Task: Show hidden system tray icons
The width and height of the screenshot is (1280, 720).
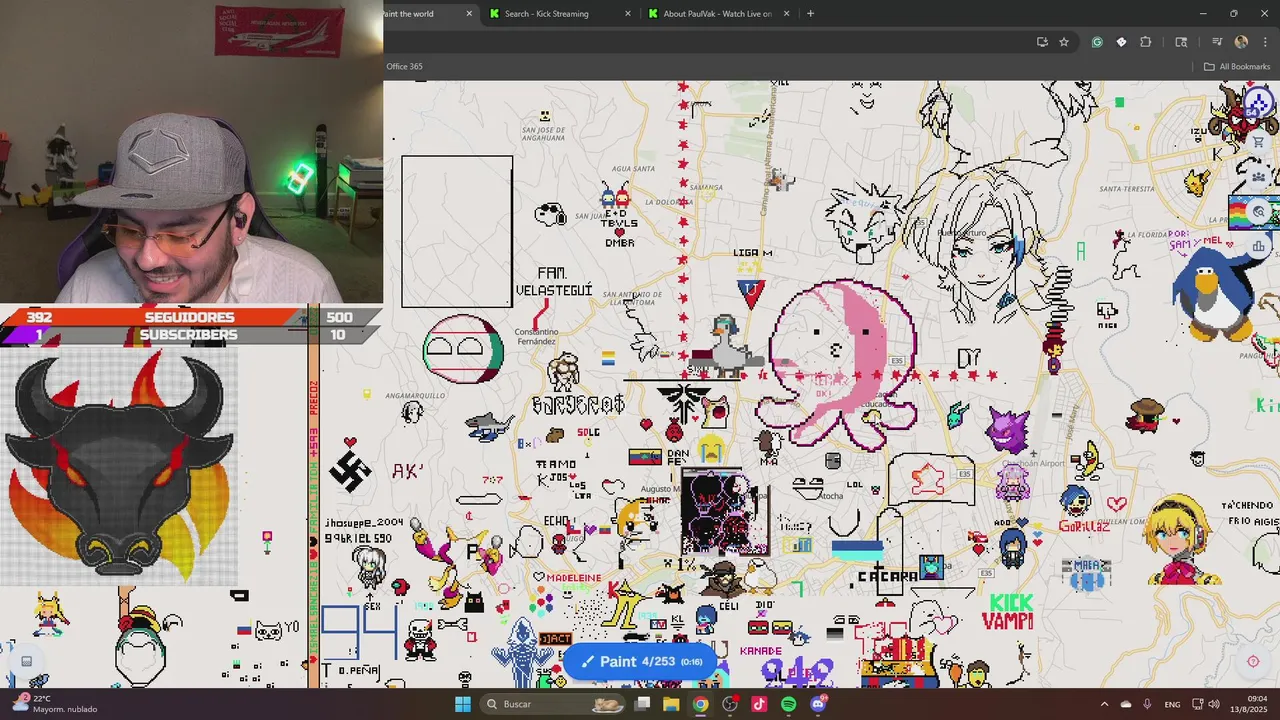Action: [1104, 704]
